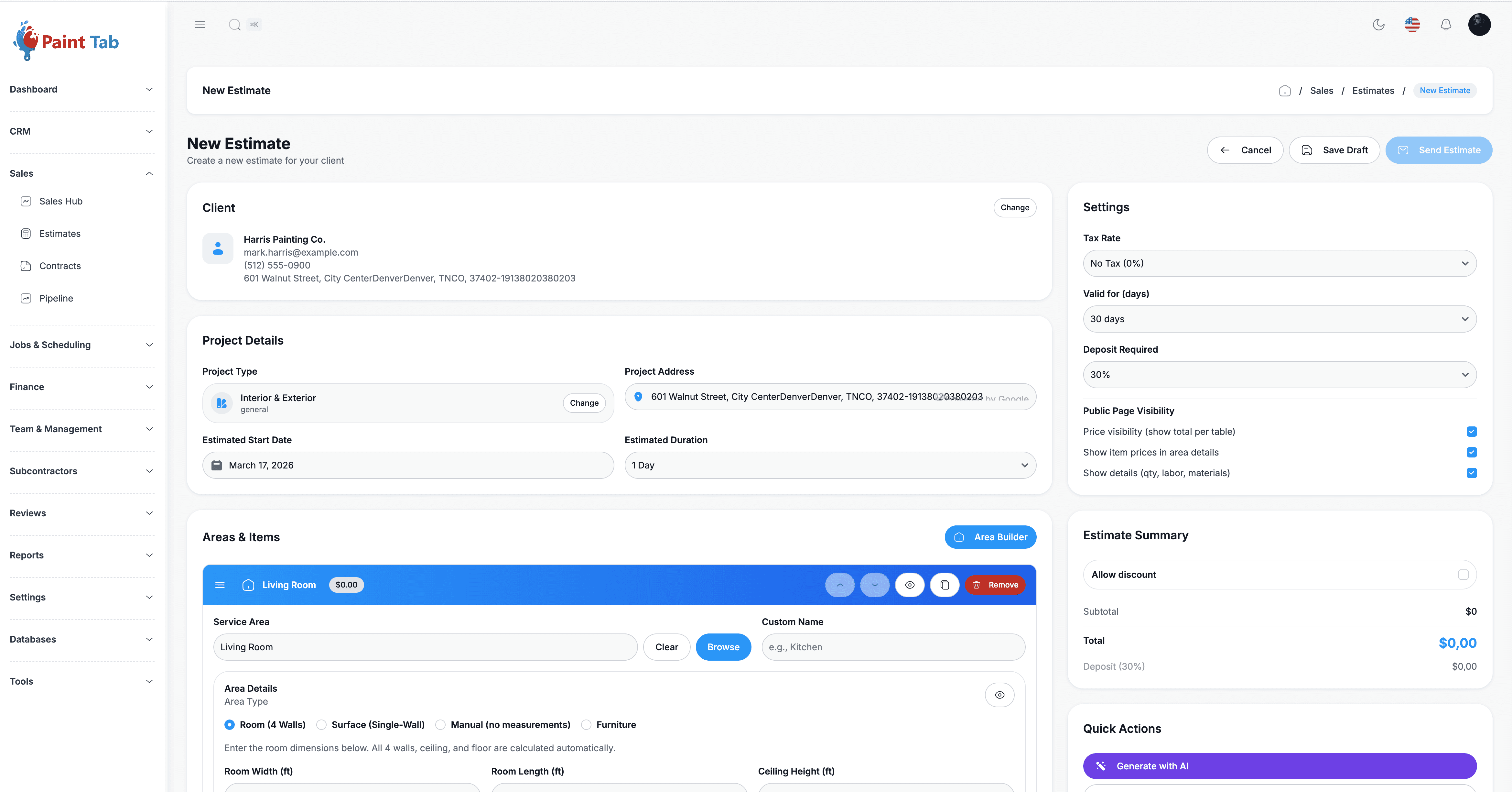This screenshot has height=792, width=1512.
Task: Click home icon in breadcrumb
Action: (1285, 90)
